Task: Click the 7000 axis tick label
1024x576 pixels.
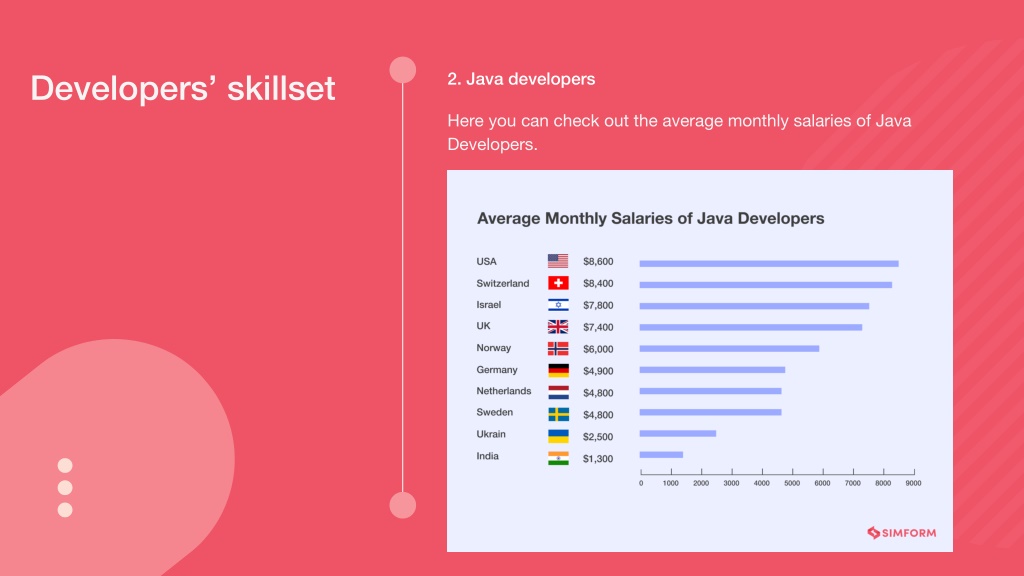Action: (x=853, y=483)
